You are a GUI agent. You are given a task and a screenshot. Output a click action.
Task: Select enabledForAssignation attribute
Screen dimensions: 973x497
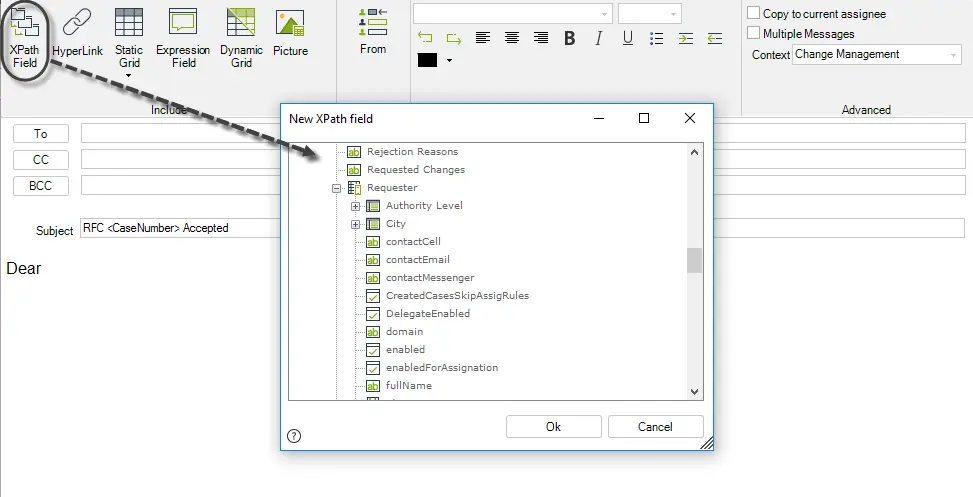coord(442,367)
